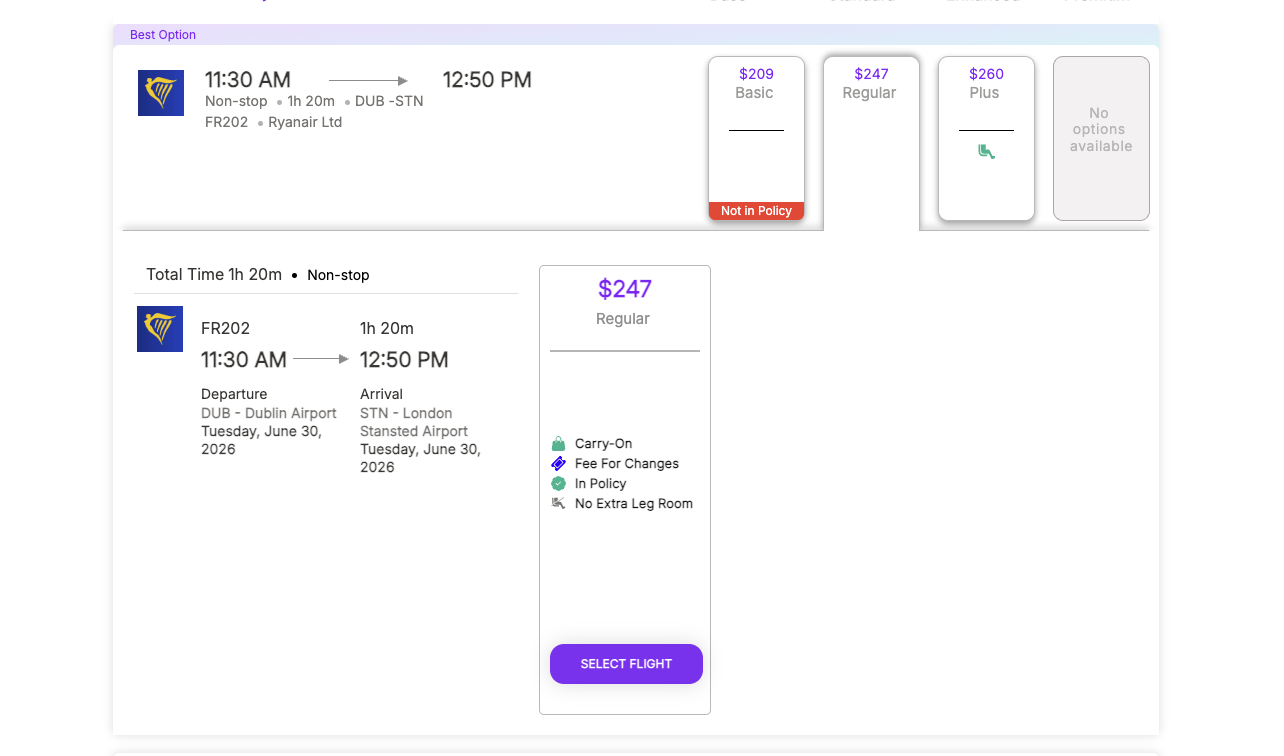Click the FR202 flight number in details
The image size is (1284, 756).
226,328
